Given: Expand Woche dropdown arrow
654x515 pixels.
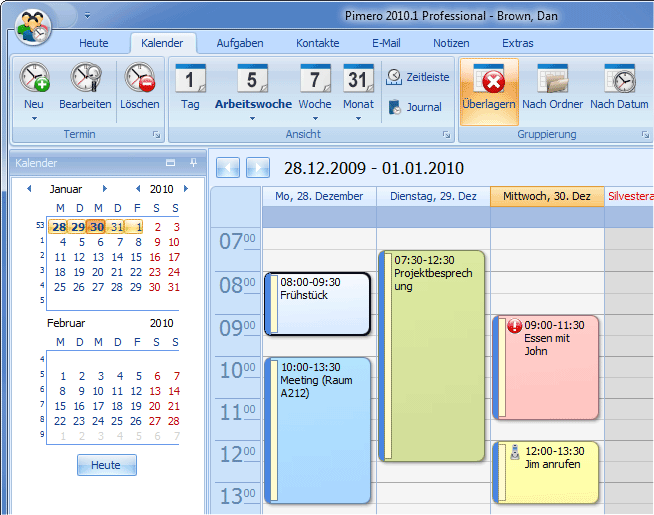Looking at the screenshot, I should pos(315,118).
